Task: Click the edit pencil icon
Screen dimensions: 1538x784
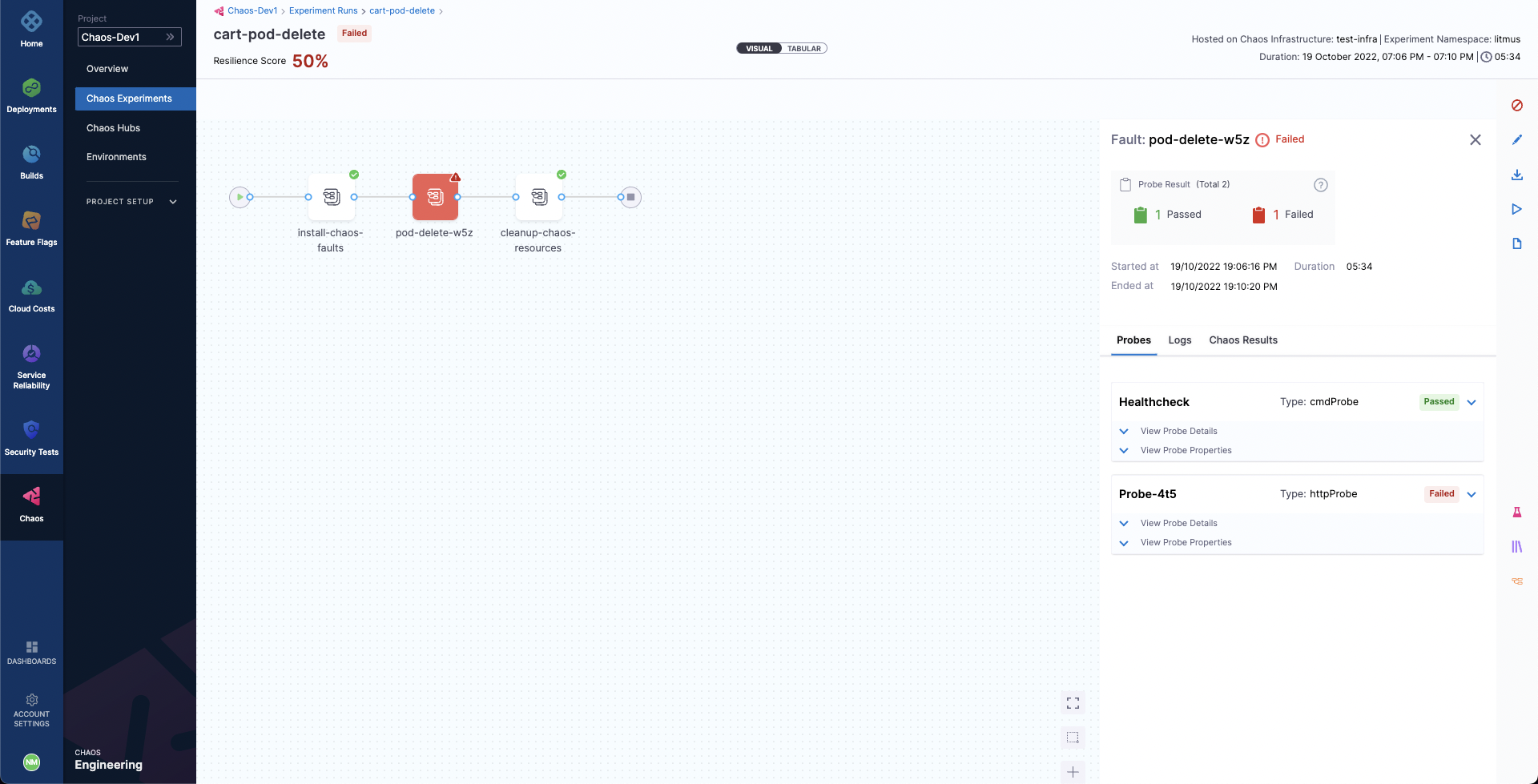Action: tap(1516, 140)
